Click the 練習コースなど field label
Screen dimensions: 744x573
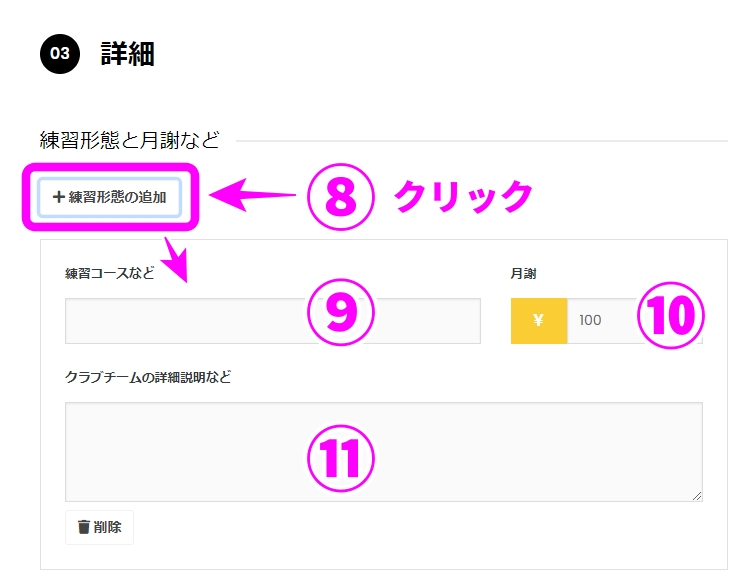[x=110, y=273]
